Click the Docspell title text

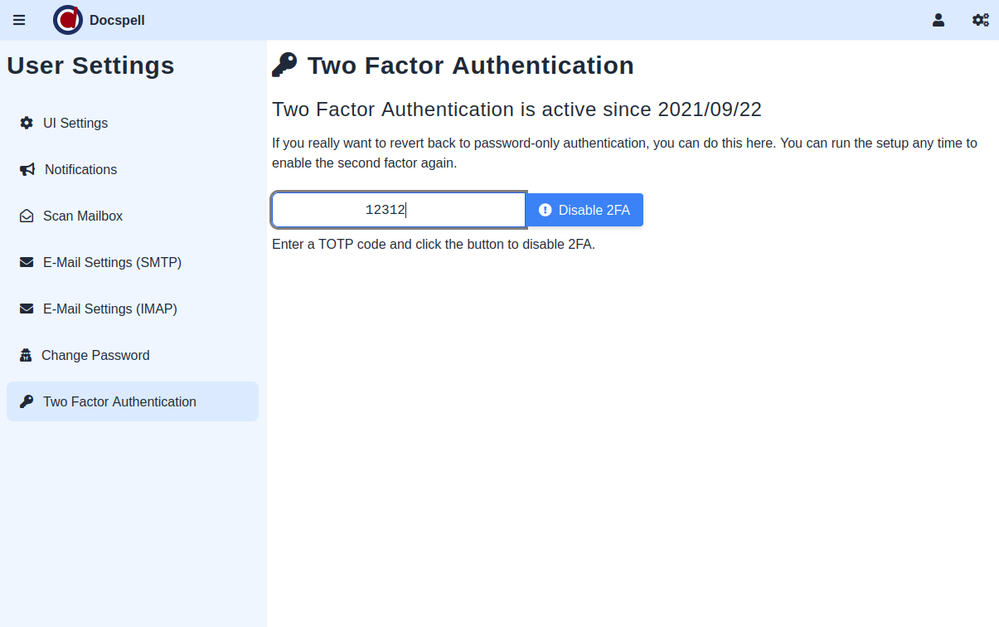click(117, 20)
